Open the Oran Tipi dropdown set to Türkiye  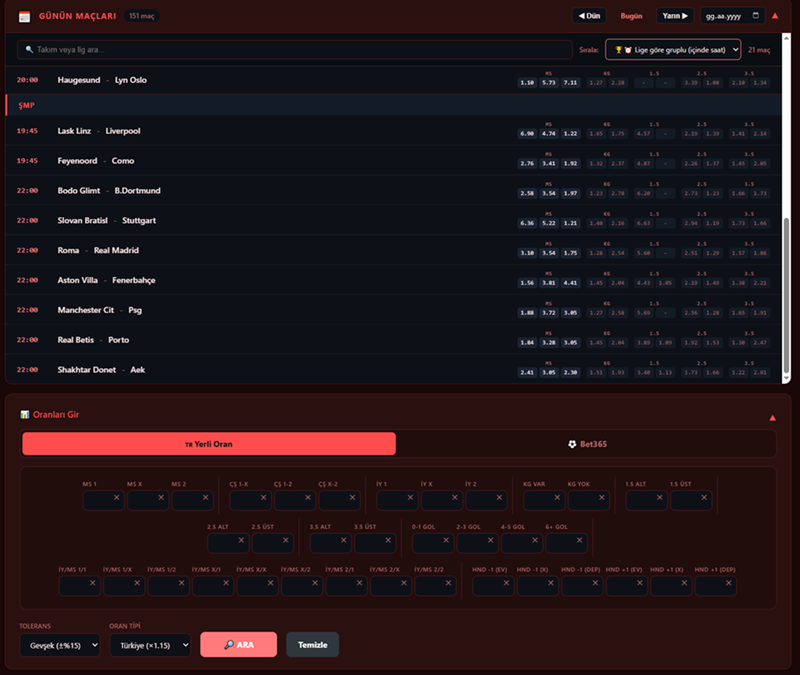(151, 645)
